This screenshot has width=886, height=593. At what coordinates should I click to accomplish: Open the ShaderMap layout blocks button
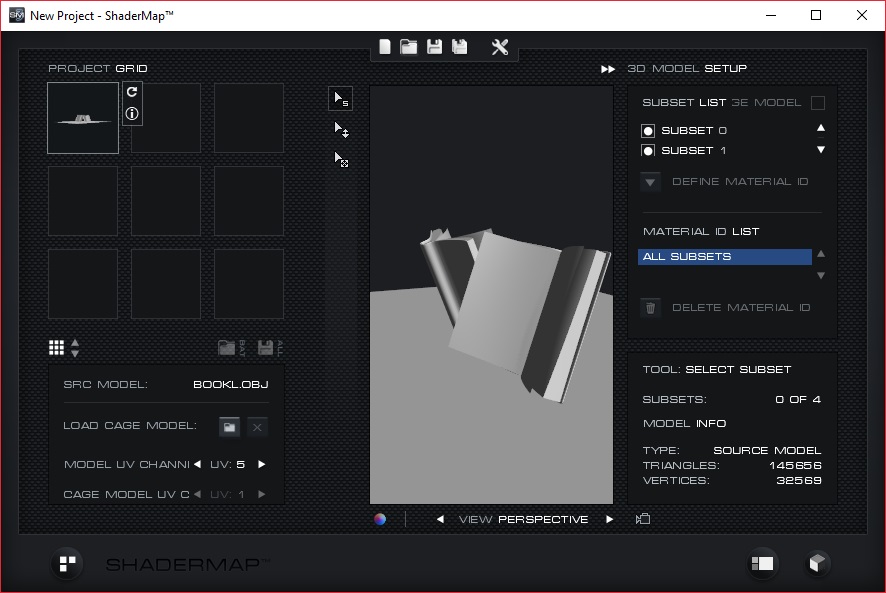tap(67, 564)
